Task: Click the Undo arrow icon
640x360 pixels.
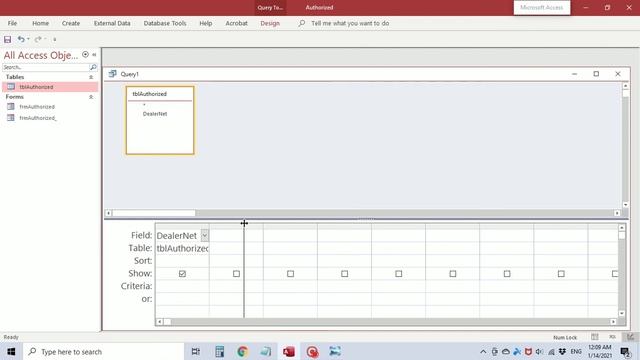Action: (x=21, y=39)
